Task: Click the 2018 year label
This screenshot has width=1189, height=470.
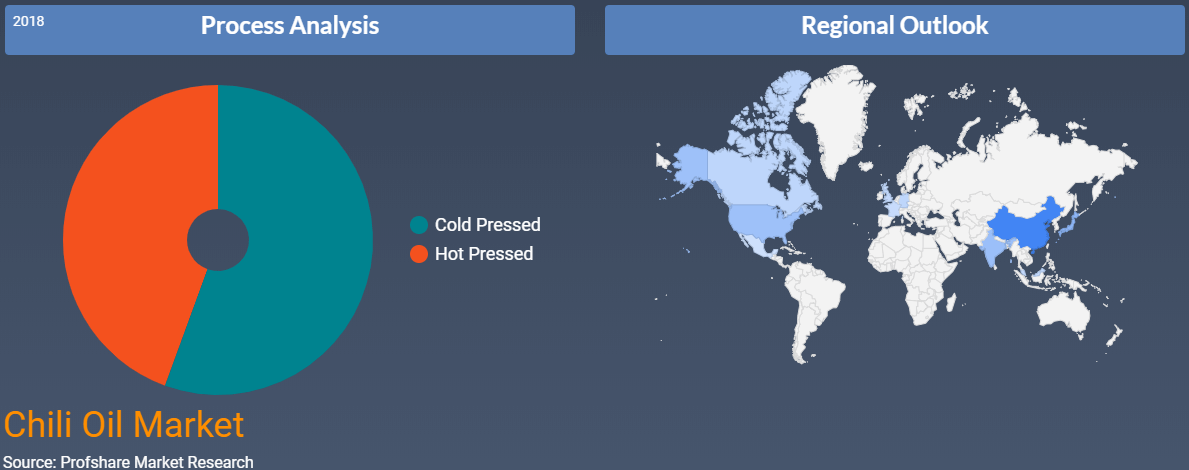Action: (29, 21)
